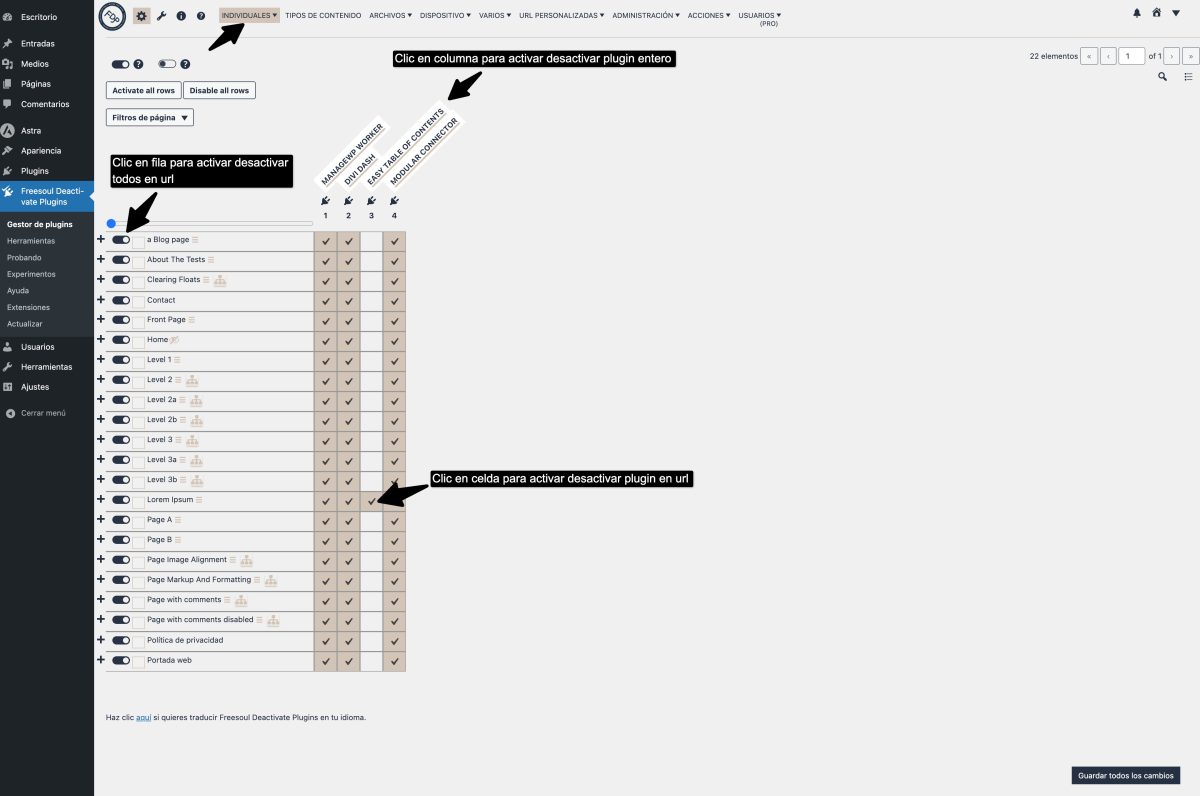Viewport: 1200px width, 796px height.
Task: Open Plugins in the WordPress sidebar
Action: (35, 171)
